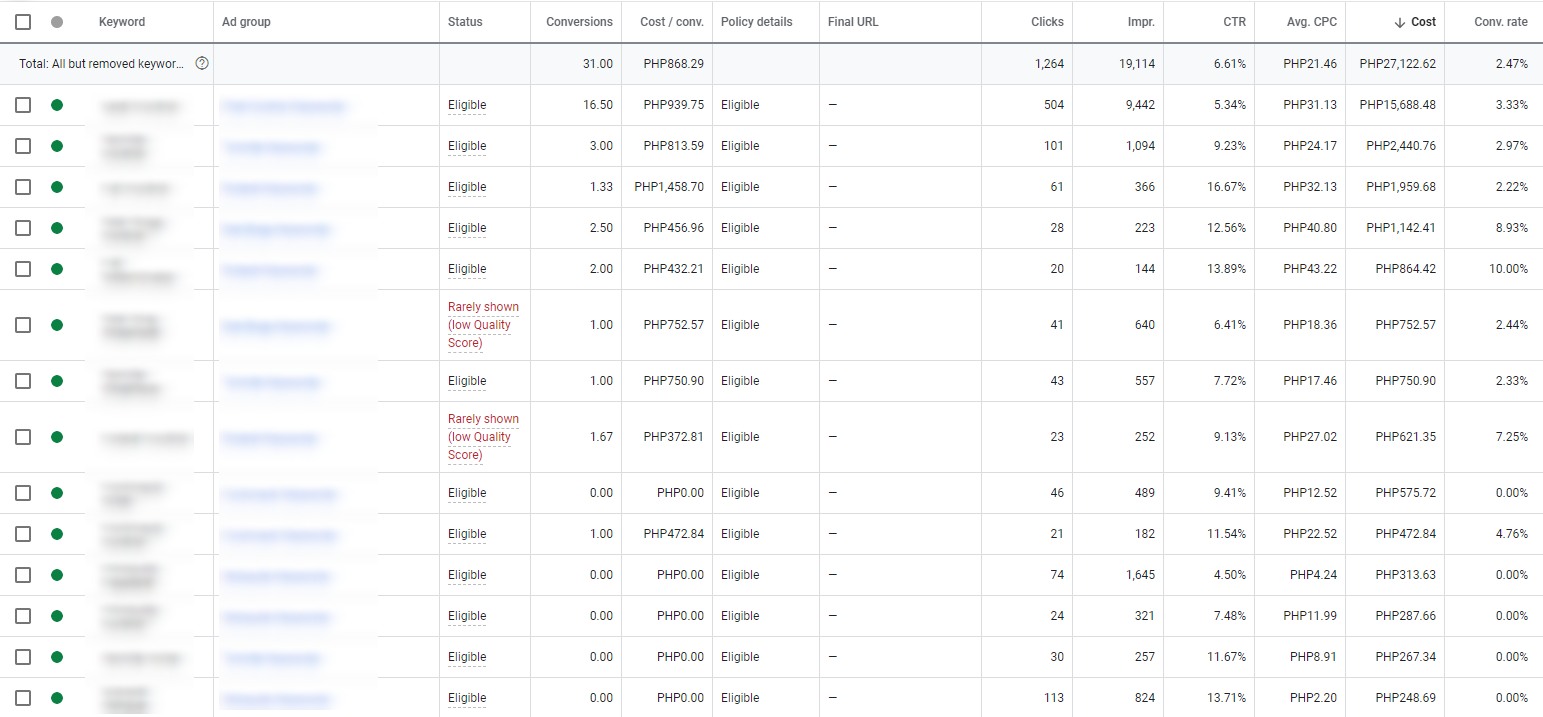Click the grey status dot in header row
Image resolution: width=1543 pixels, height=717 pixels.
point(57,22)
